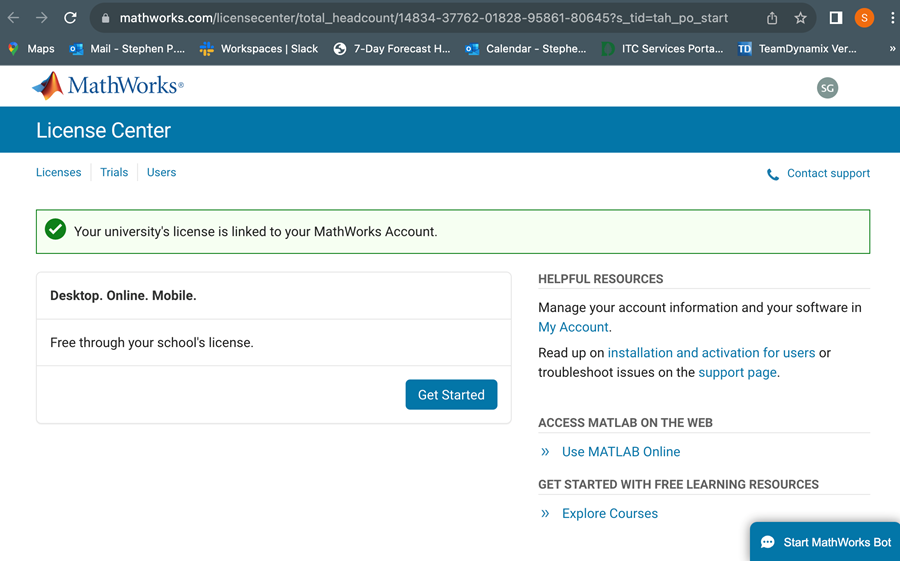
Task: Open the SG account avatar menu
Action: click(827, 88)
